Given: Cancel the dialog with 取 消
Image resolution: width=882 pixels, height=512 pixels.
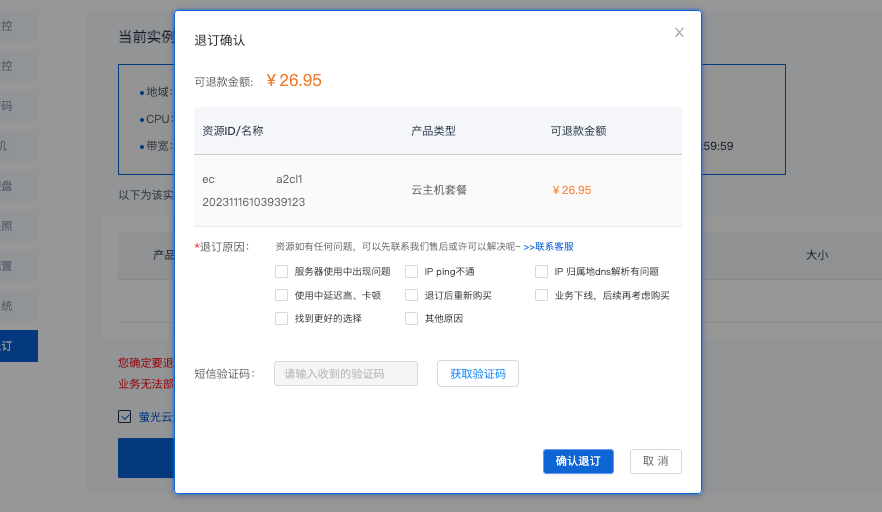Looking at the screenshot, I should tap(656, 461).
